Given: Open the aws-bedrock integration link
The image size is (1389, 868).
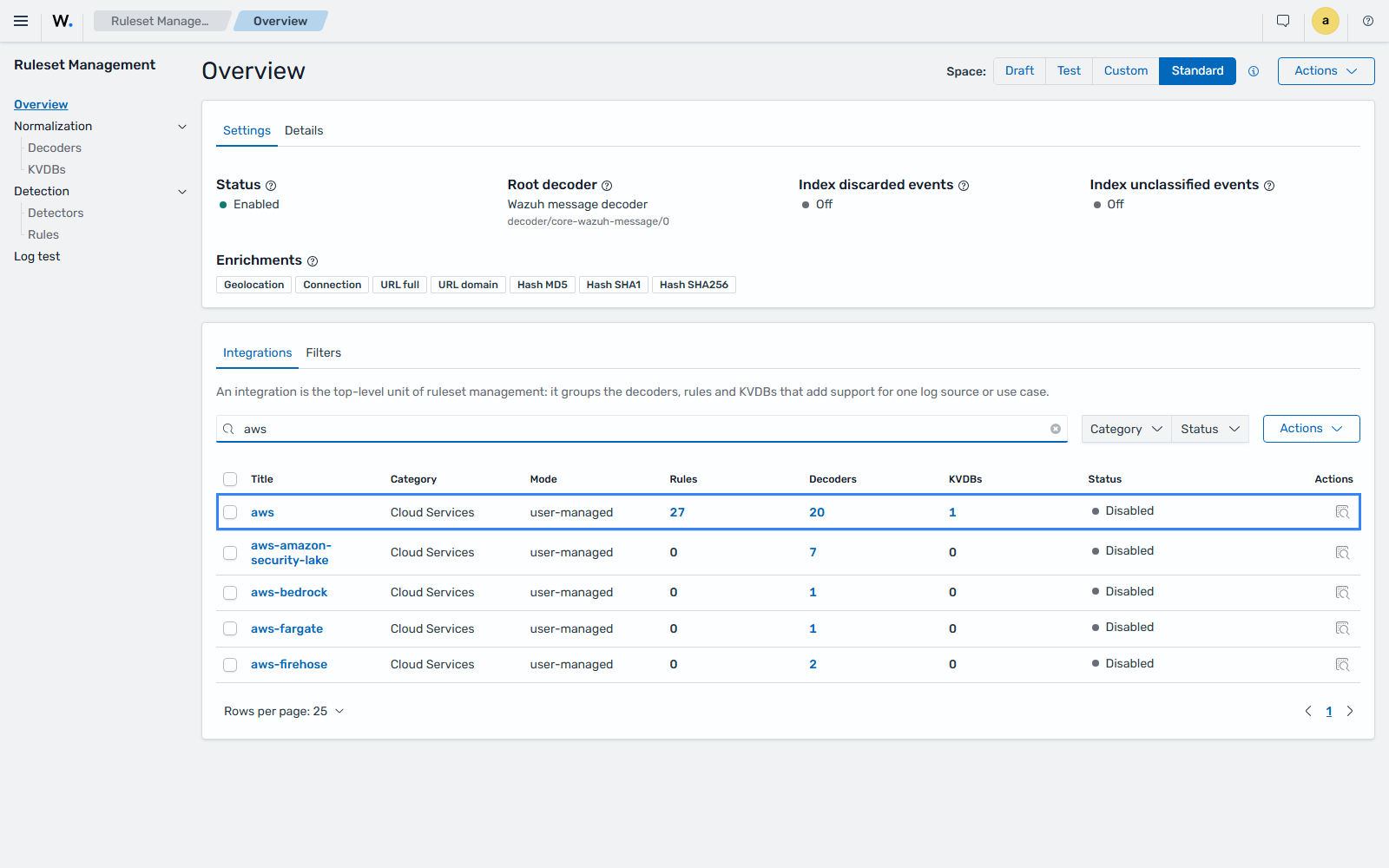Looking at the screenshot, I should [x=289, y=593].
